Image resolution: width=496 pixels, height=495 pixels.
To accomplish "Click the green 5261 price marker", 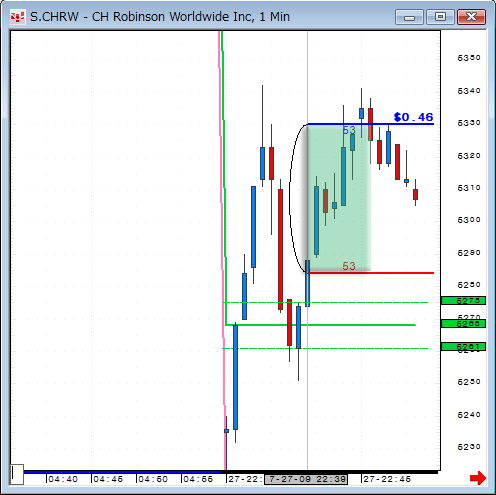I will (x=463, y=347).
